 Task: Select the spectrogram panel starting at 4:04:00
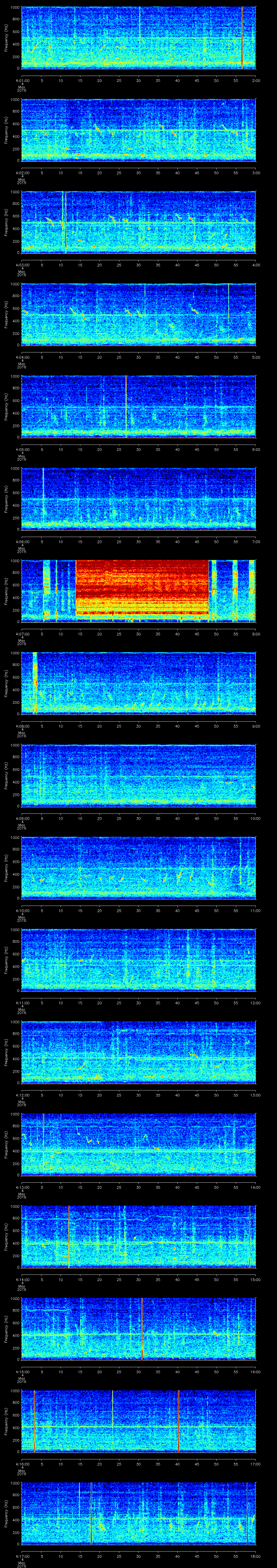coord(139,314)
